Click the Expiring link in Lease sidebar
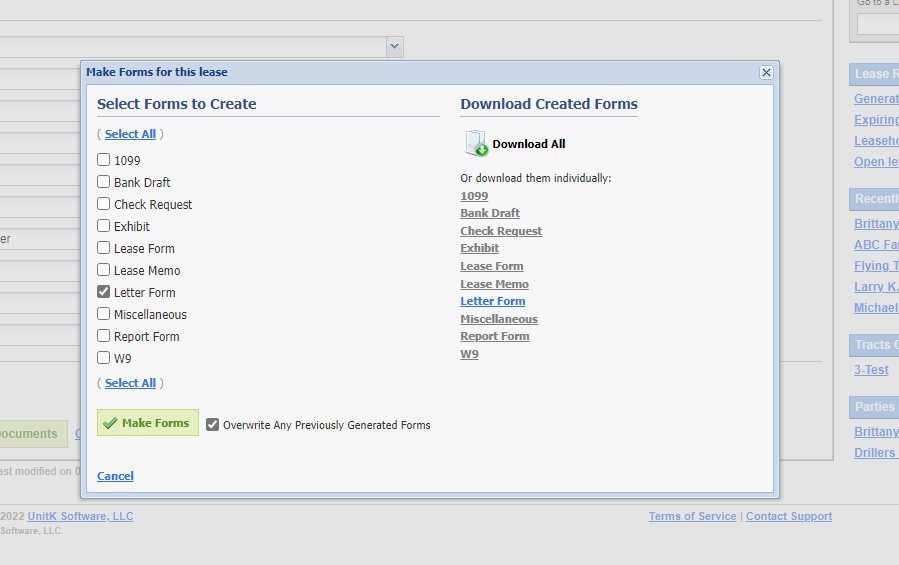The height and width of the screenshot is (565, 899). (x=876, y=120)
